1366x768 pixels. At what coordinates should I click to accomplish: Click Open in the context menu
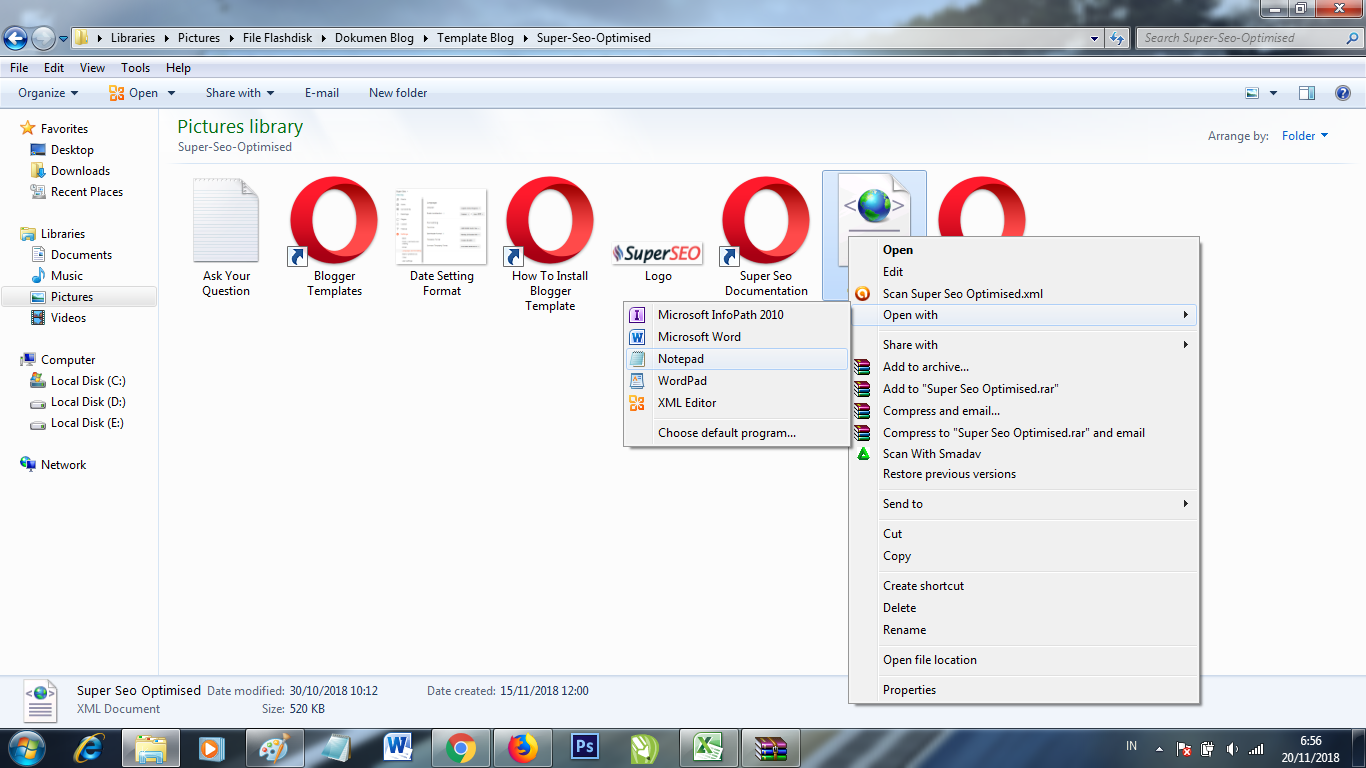[x=1024, y=250]
